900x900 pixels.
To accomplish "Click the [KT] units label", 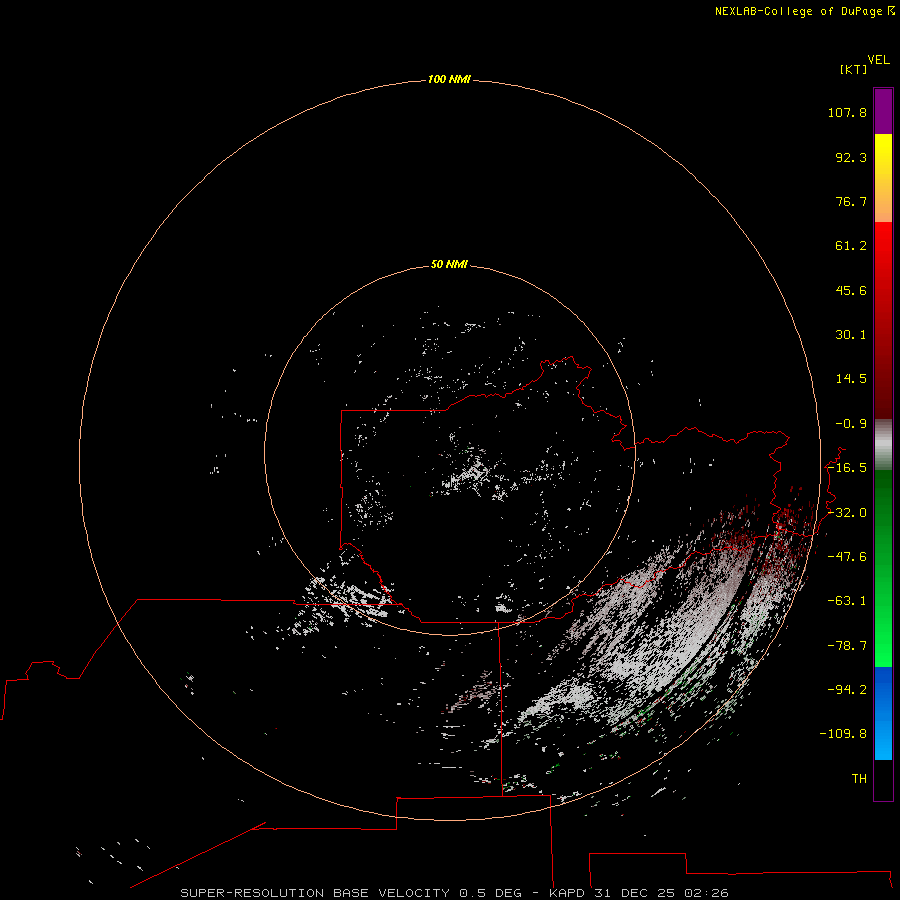I will coord(854,69).
